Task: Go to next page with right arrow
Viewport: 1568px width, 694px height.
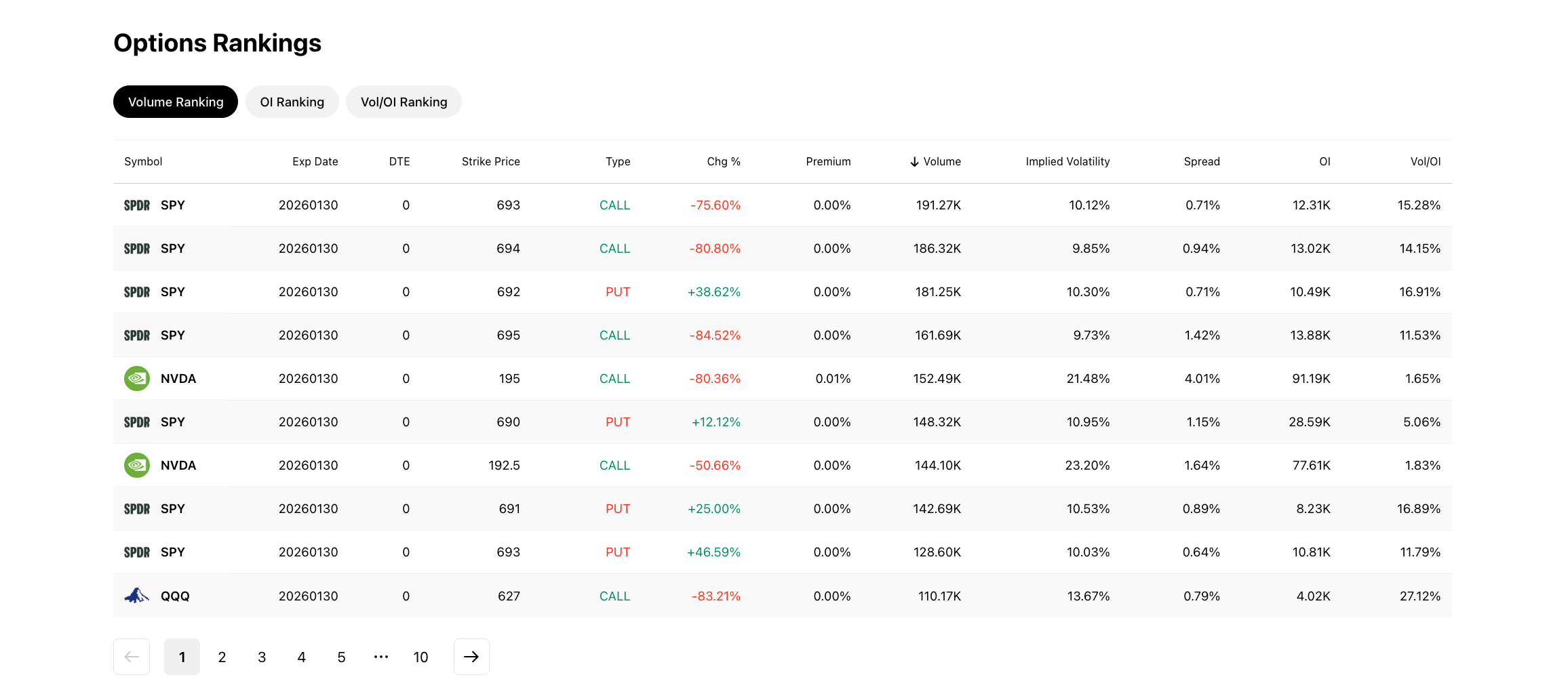Action: [x=471, y=657]
